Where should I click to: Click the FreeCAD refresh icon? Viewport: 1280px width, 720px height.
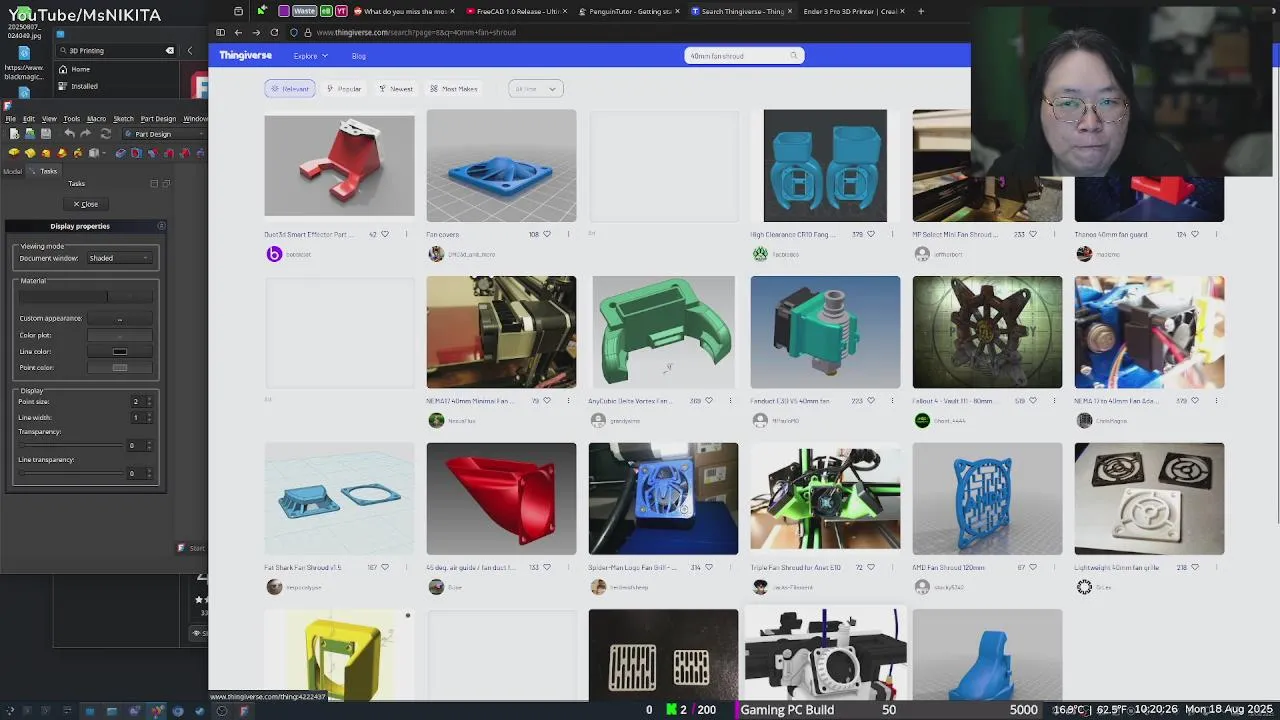106,134
